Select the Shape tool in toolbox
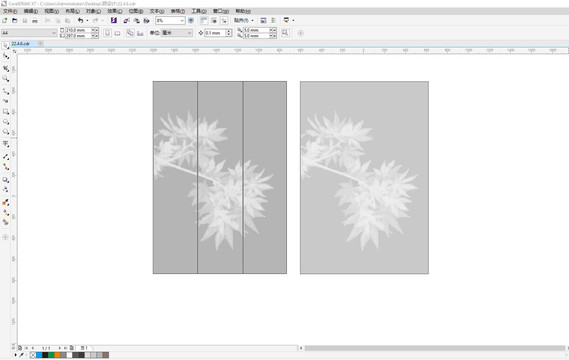Image resolution: width=569 pixels, height=360 pixels. [x=5, y=56]
